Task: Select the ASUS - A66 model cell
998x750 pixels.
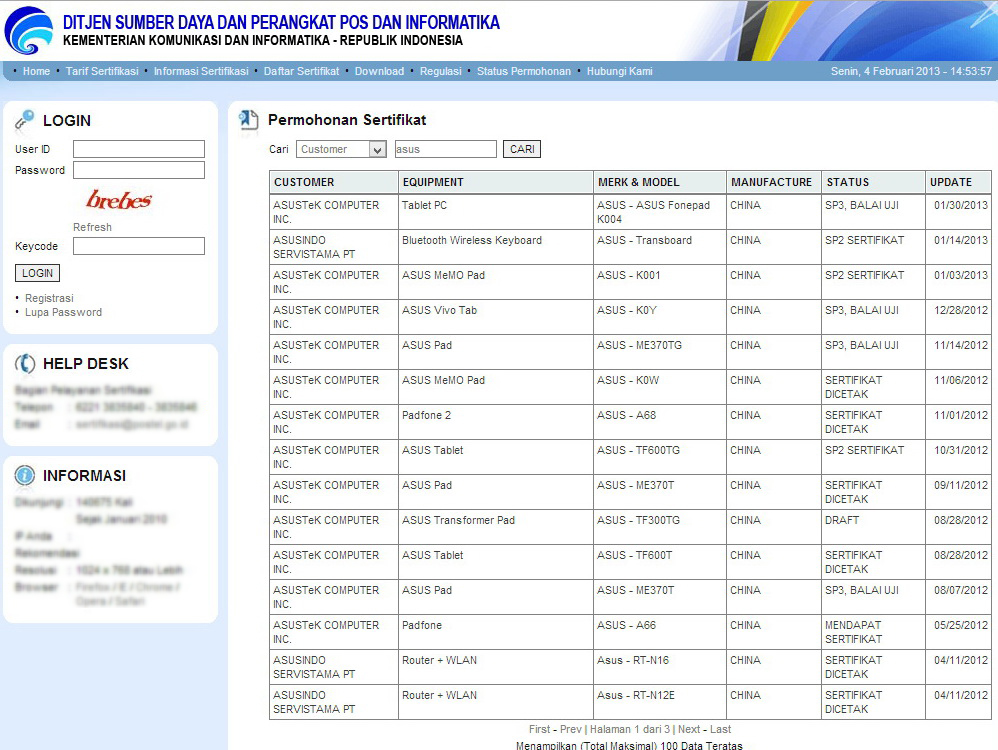Action: (659, 632)
